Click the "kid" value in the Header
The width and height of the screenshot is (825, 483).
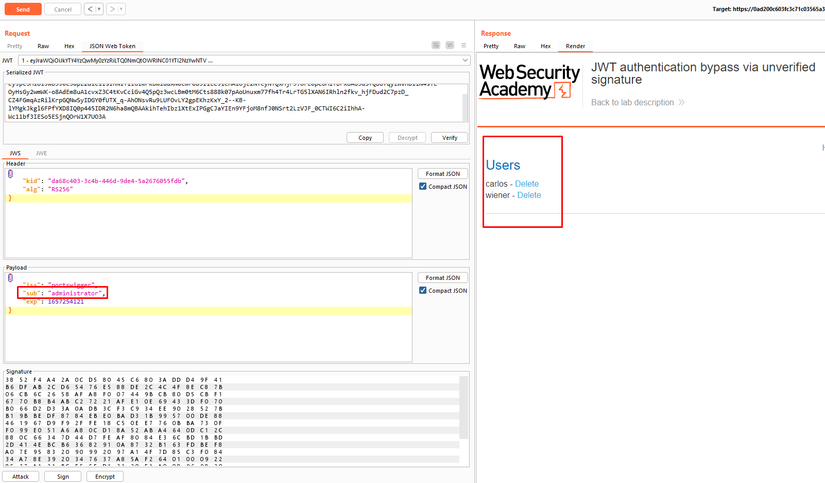[116, 181]
